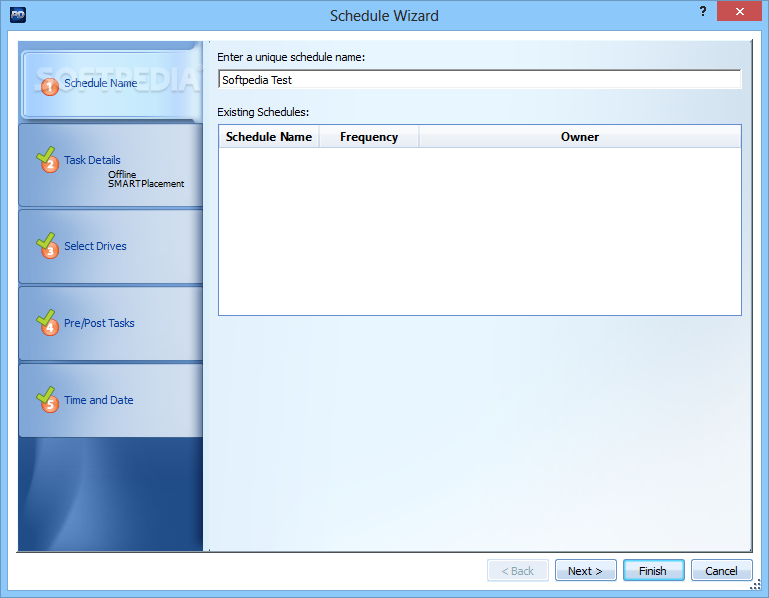Click the Offline SMARTPlacement text
Screen dimensions: 769x598
pos(146,179)
